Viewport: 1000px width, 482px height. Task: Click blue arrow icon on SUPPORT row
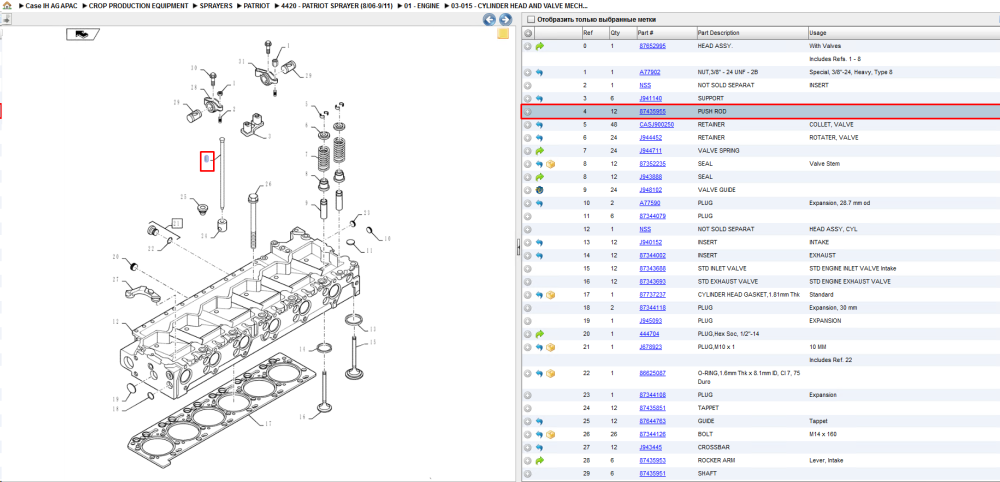(x=540, y=98)
